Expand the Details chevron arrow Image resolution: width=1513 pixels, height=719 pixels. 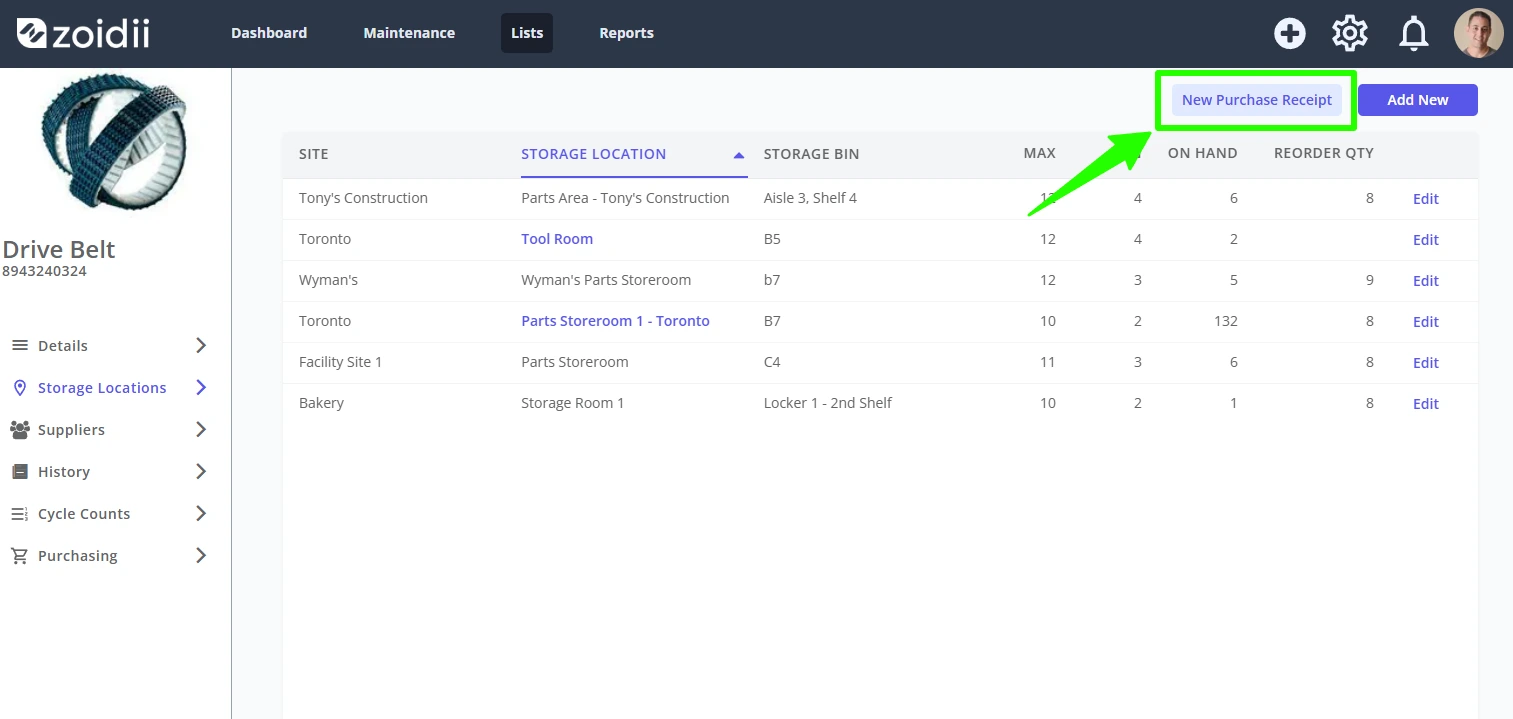[x=201, y=345]
